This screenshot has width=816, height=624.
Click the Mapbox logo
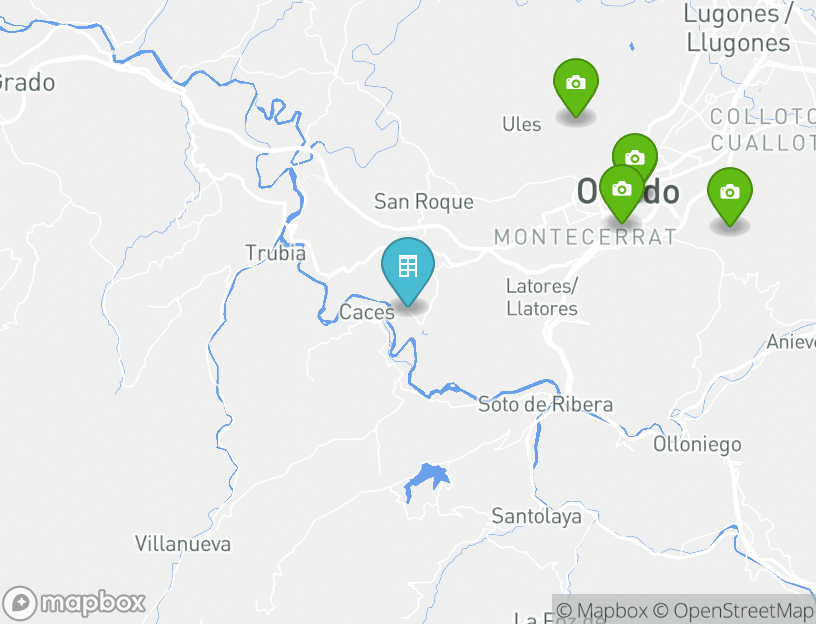tap(73, 603)
